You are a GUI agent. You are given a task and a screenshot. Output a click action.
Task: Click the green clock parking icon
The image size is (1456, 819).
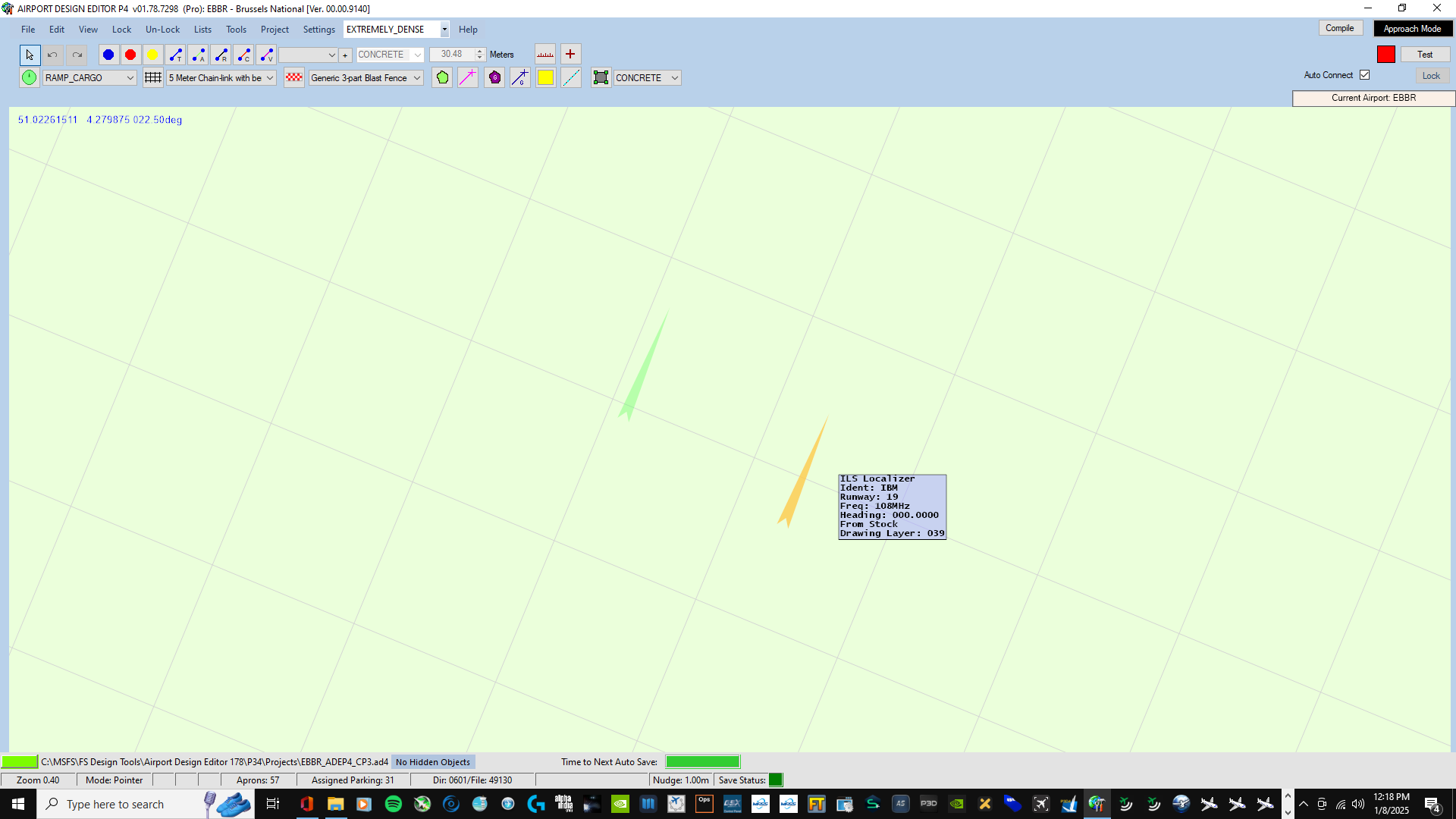pyautogui.click(x=29, y=77)
